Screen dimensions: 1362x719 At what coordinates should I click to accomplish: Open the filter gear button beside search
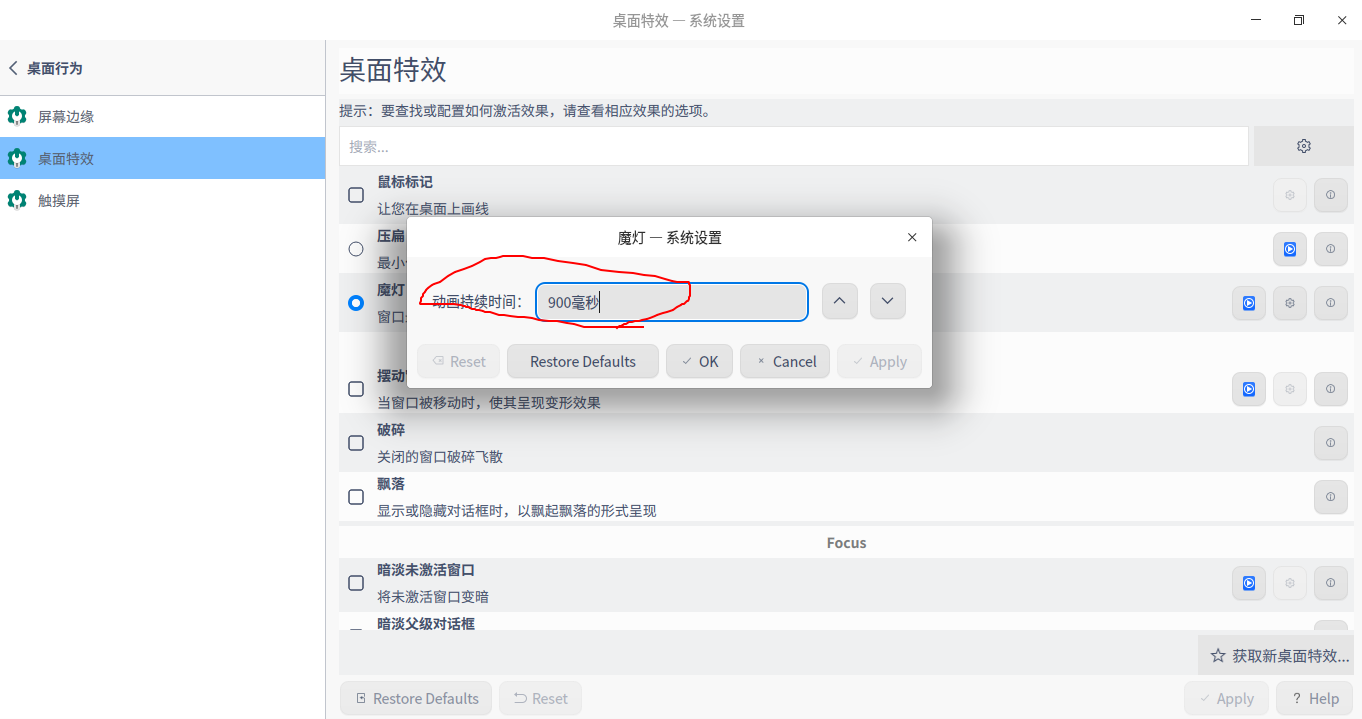(1303, 146)
